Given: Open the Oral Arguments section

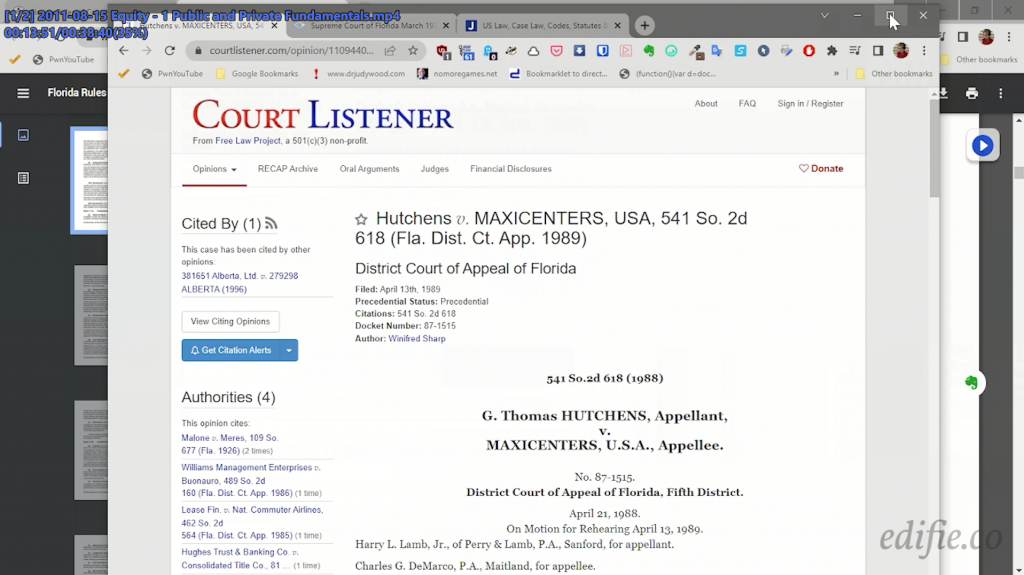Looking at the screenshot, I should 369,169.
